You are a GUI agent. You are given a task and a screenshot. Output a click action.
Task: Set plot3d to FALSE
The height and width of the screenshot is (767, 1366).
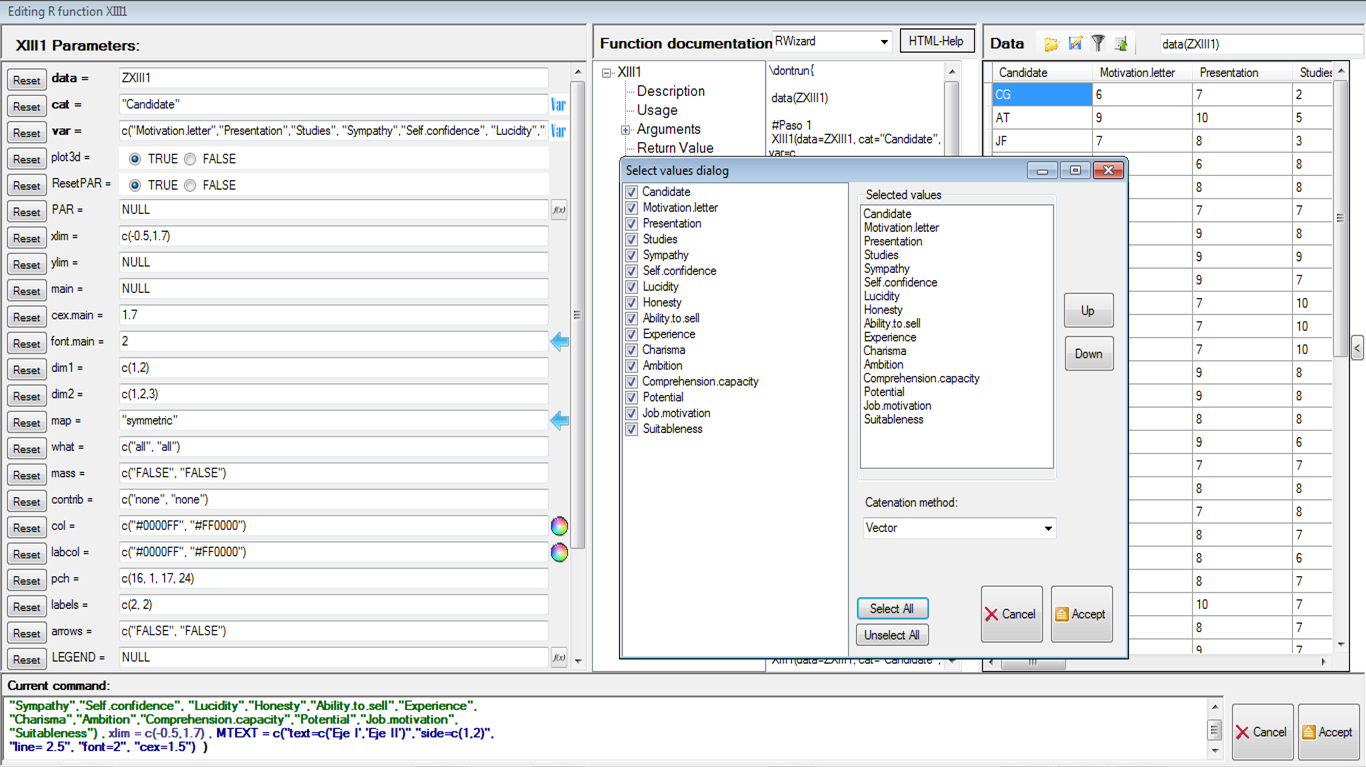[190, 159]
